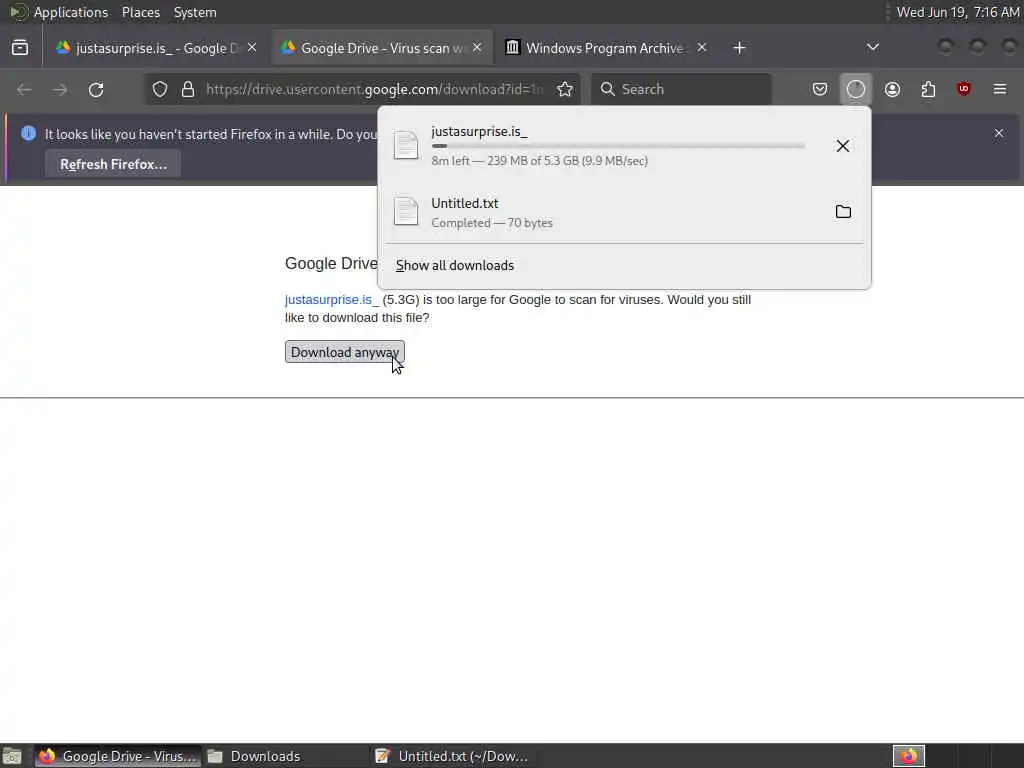Open the tracking protection shield icon
This screenshot has height=768, width=1024.
pos(160,89)
